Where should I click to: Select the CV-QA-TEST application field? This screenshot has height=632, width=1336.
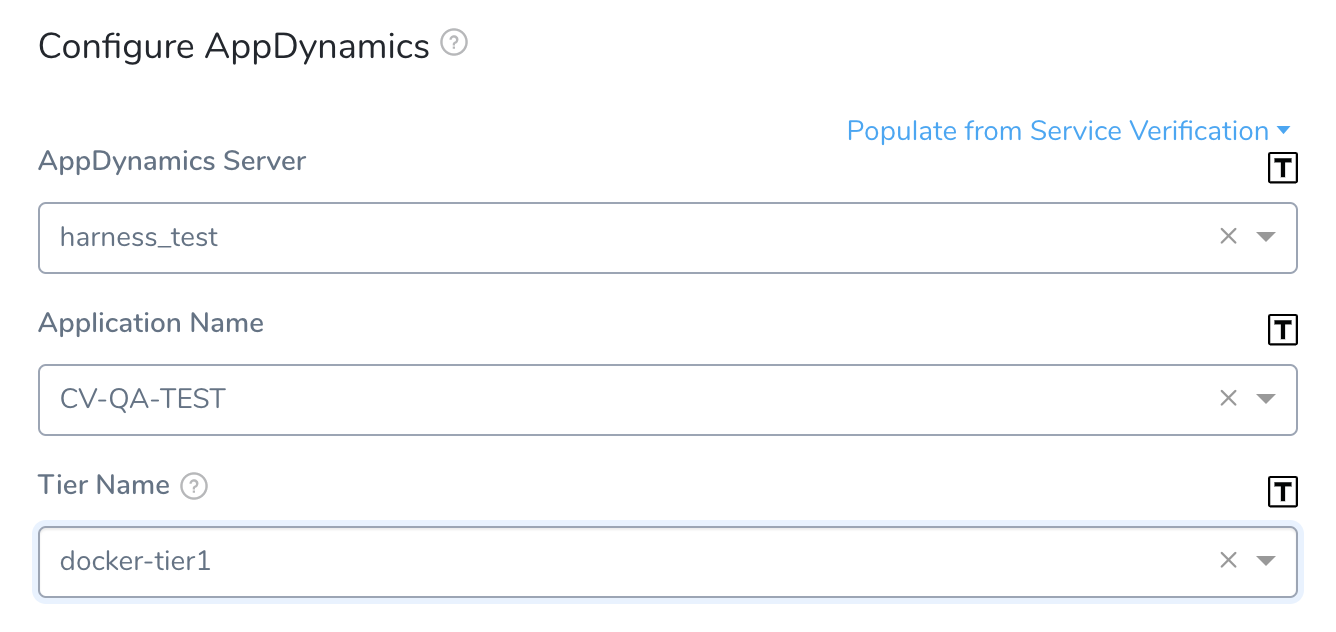[x=668, y=400]
